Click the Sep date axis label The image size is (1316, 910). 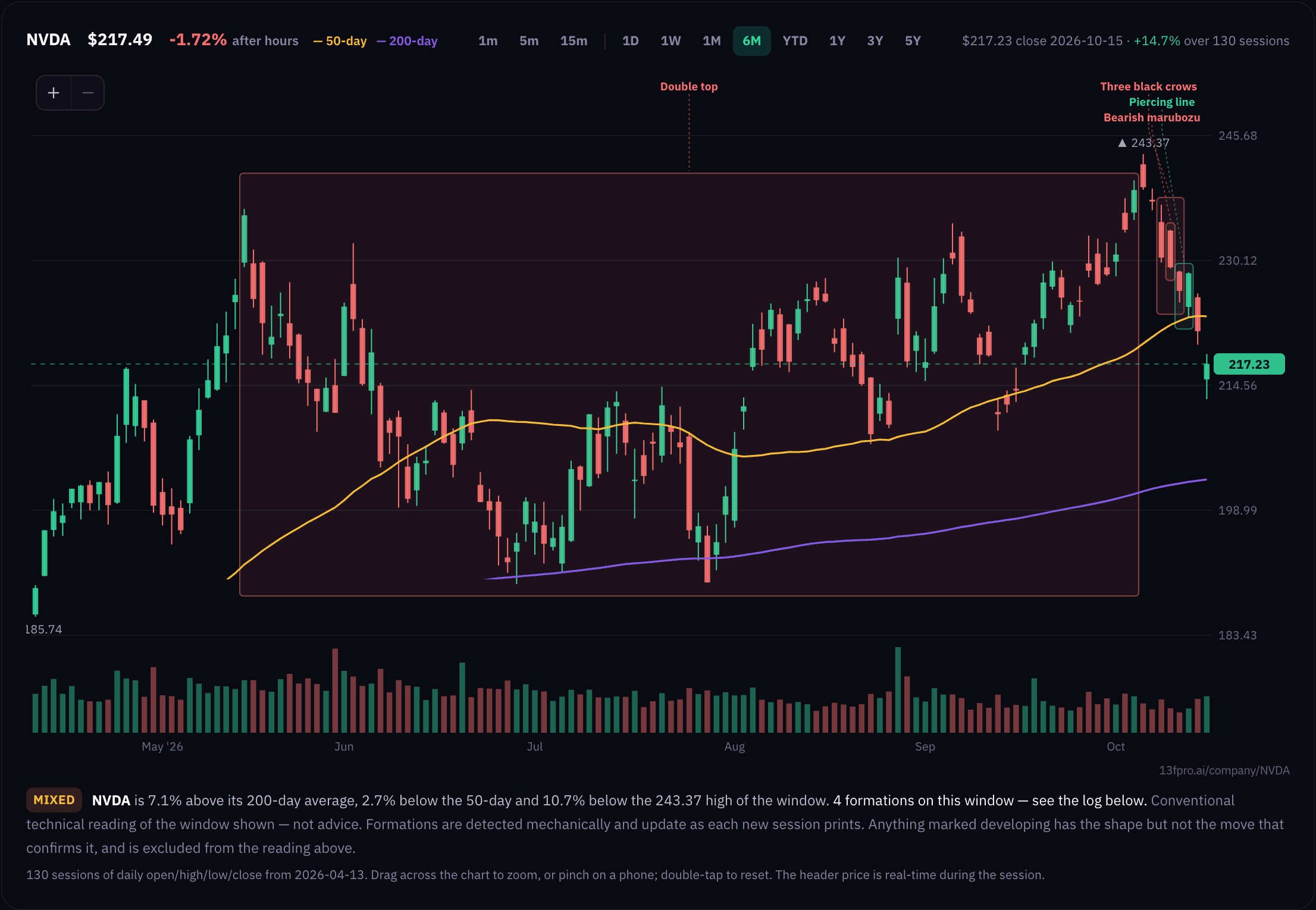[x=925, y=746]
